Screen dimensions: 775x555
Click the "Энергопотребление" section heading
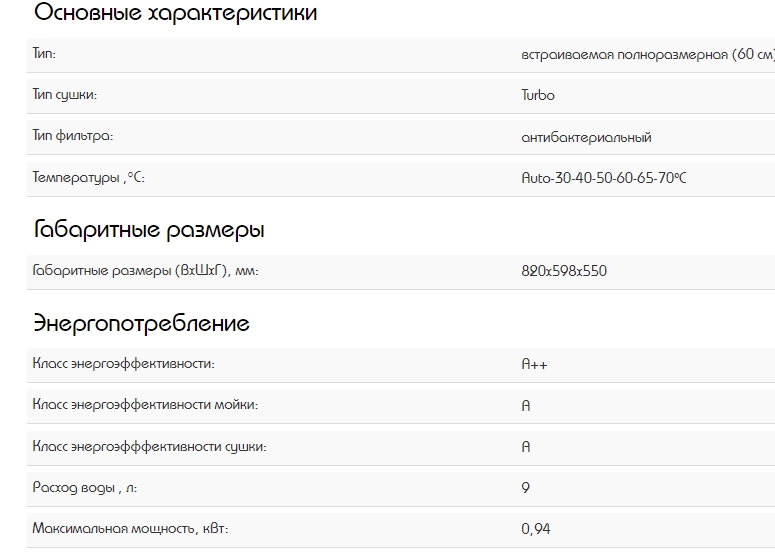[141, 324]
